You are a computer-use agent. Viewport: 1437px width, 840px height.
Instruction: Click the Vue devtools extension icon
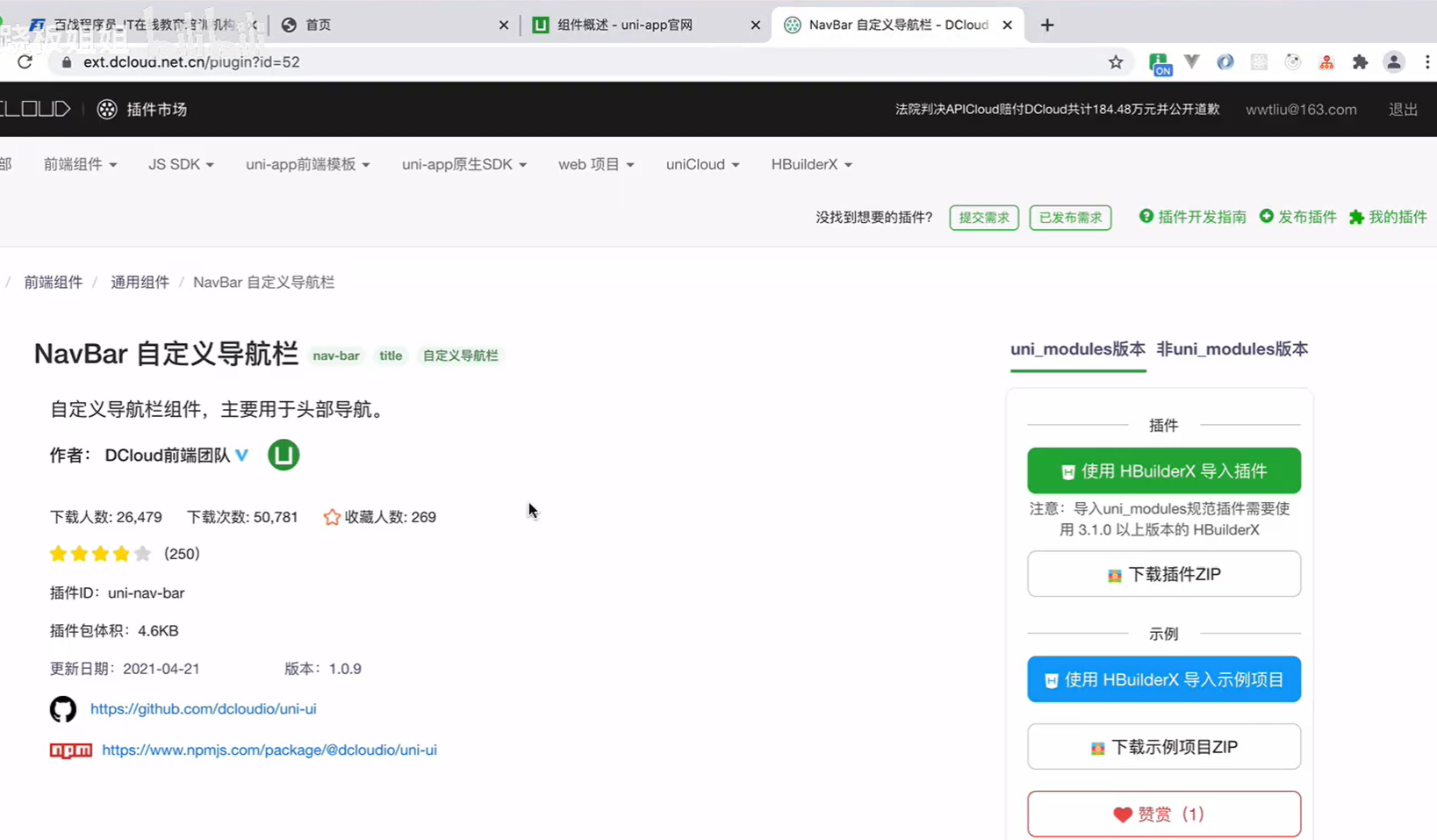click(1191, 61)
